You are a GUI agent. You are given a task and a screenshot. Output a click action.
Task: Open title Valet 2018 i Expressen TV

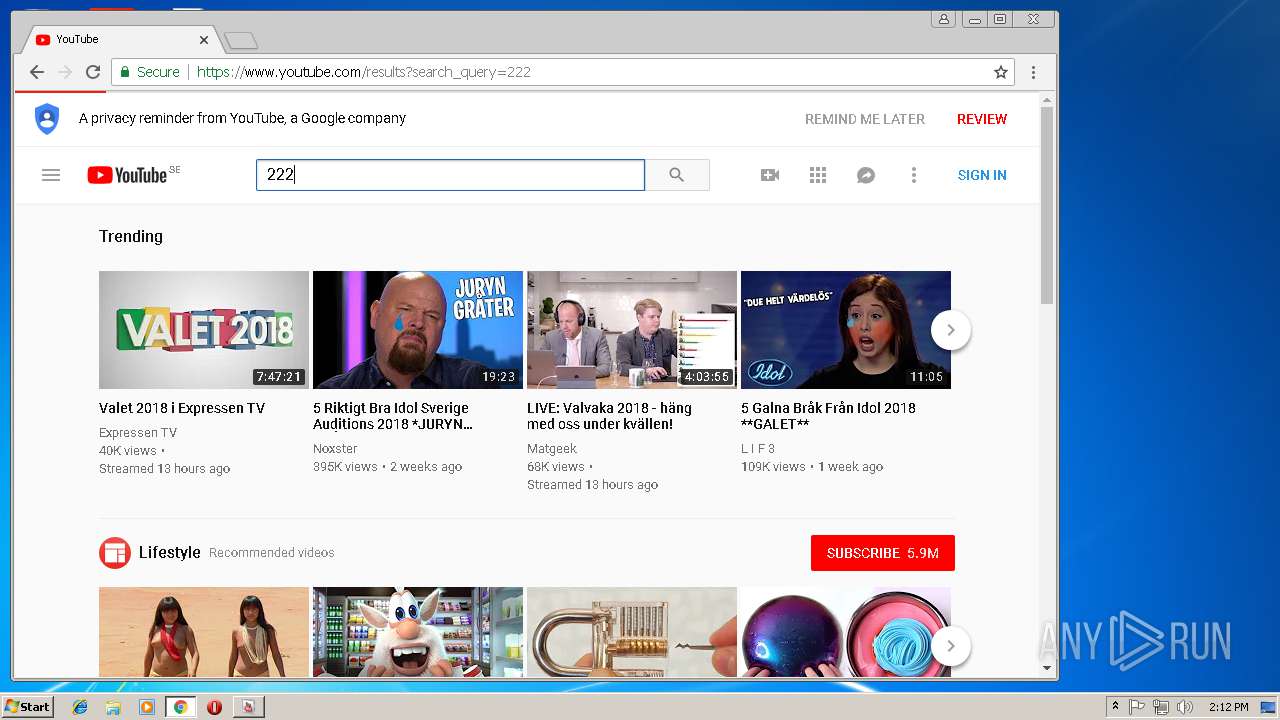[x=182, y=408]
